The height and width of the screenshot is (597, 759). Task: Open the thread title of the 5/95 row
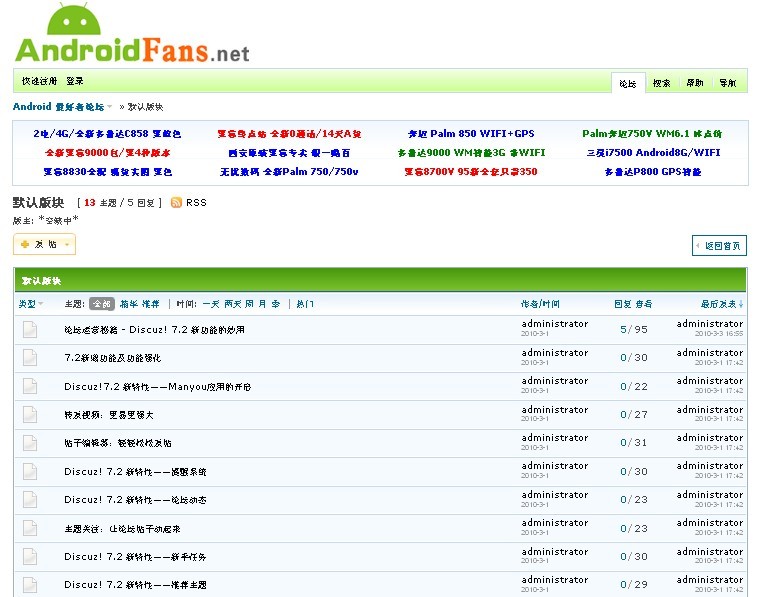pyautogui.click(x=154, y=330)
